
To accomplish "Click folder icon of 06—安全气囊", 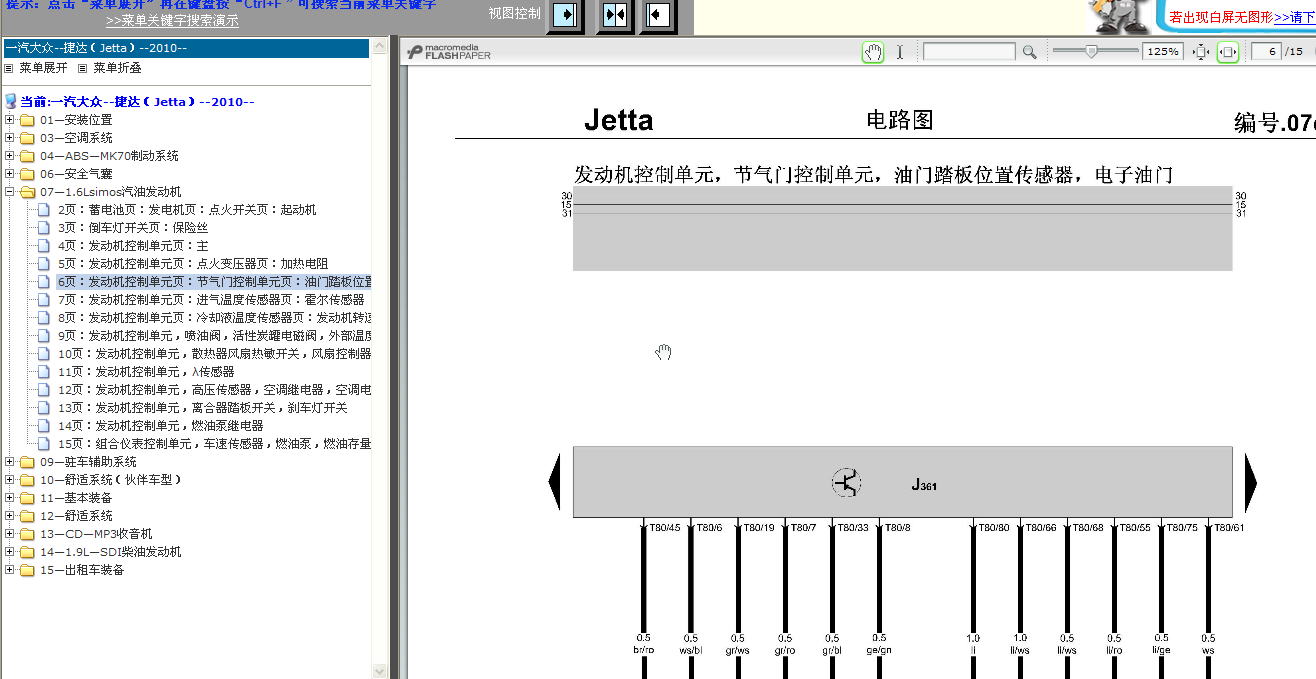I will click(x=27, y=174).
